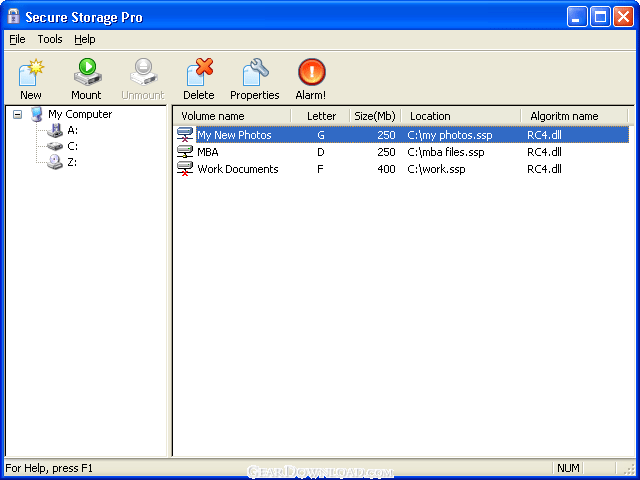The width and height of the screenshot is (640, 480).
Task: Click the My Computer tree icon
Action: (x=37, y=114)
